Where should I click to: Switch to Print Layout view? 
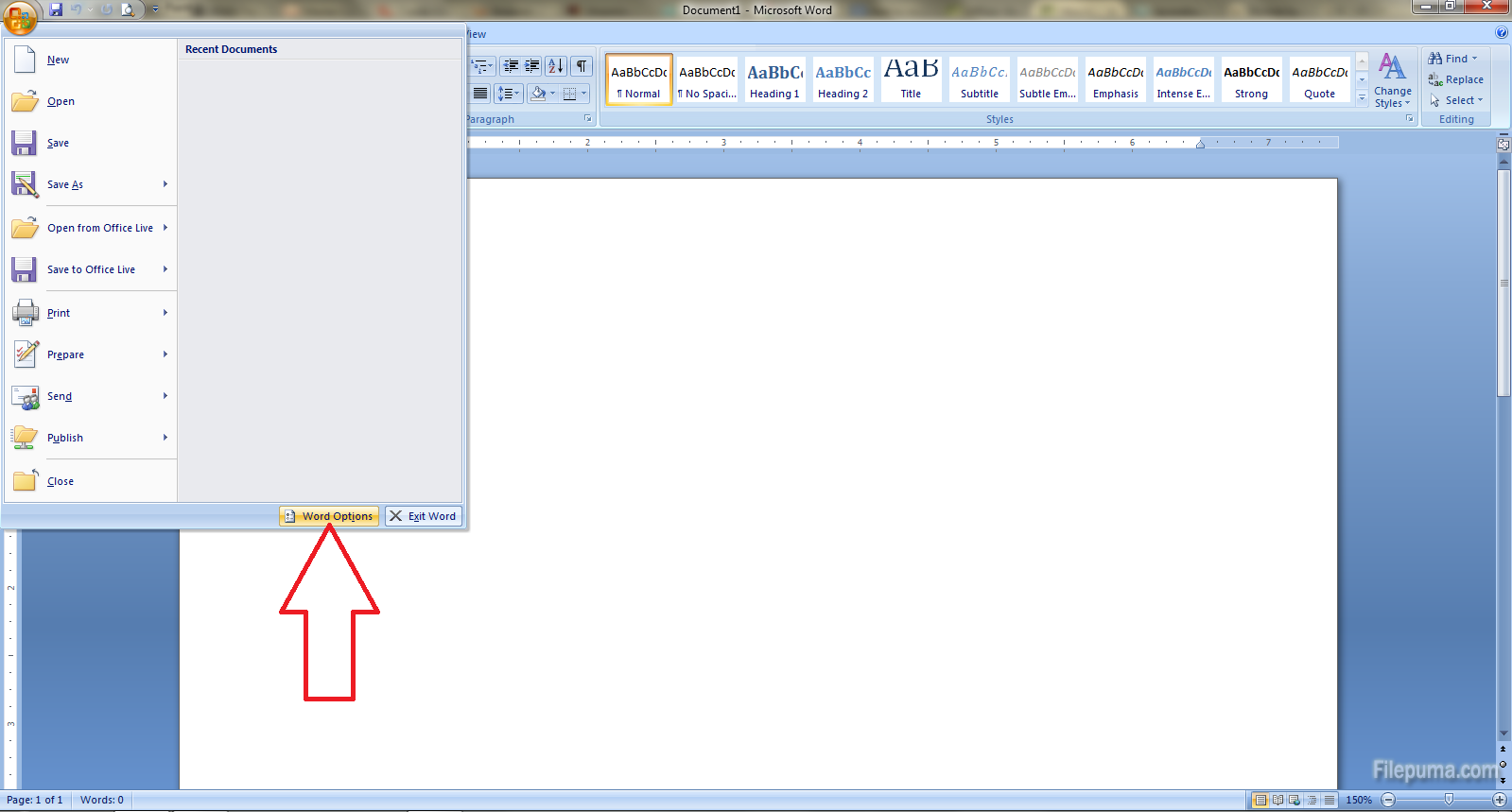tap(1260, 800)
